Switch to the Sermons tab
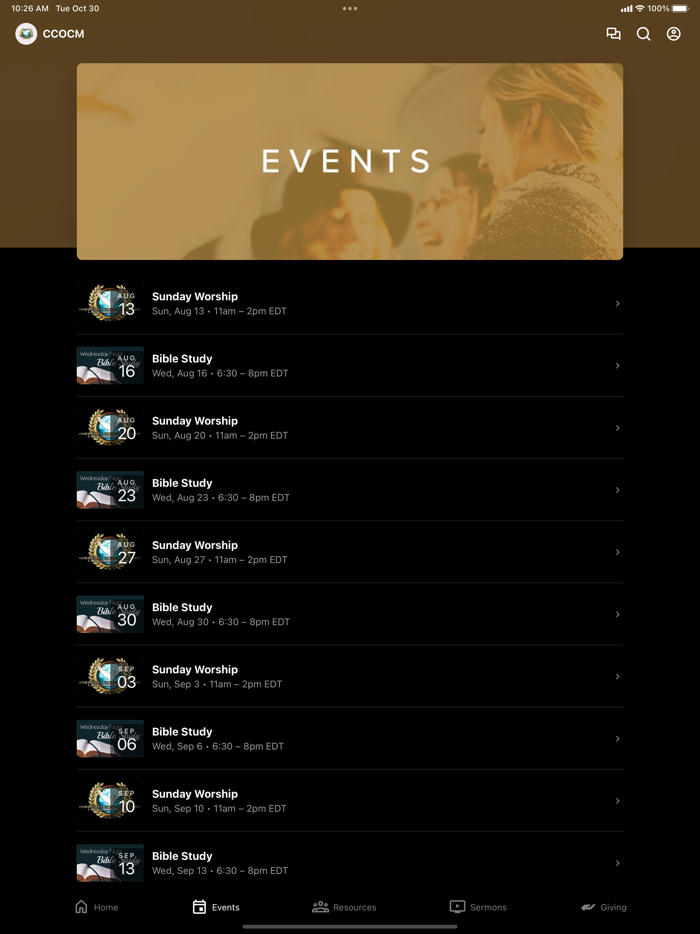This screenshot has height=934, width=700. (x=478, y=907)
